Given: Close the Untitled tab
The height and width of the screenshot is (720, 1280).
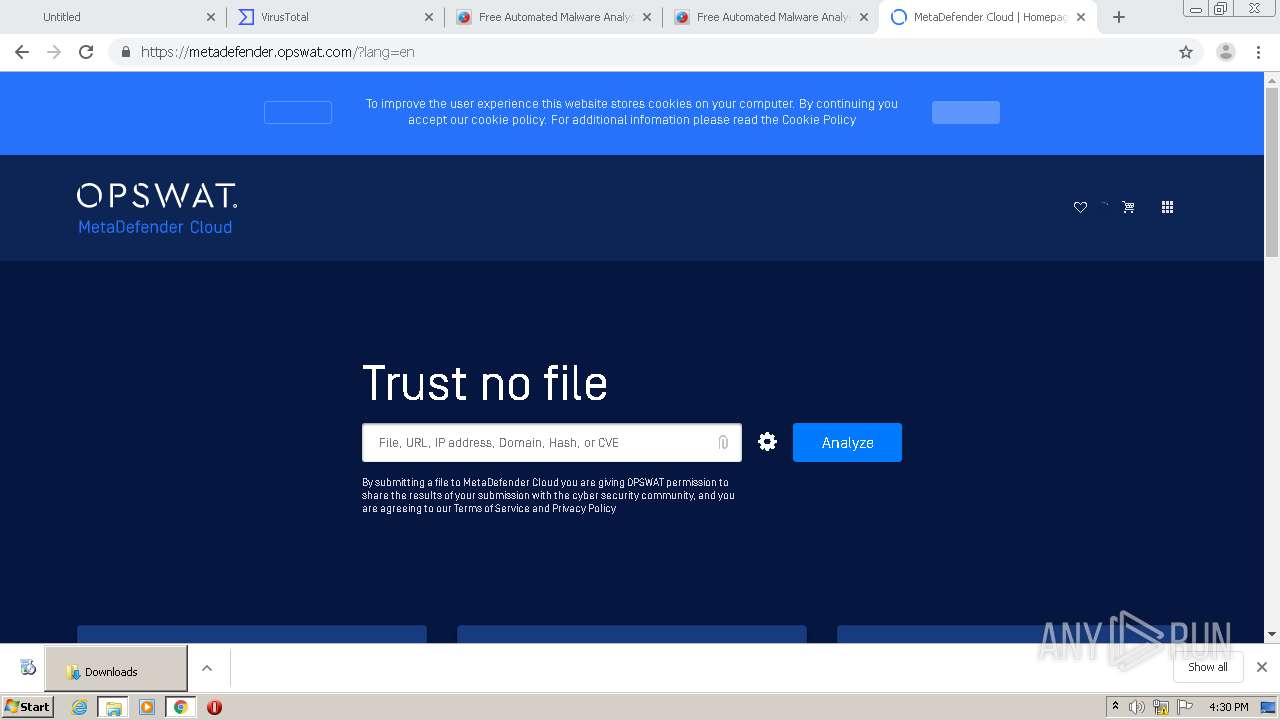Looking at the screenshot, I should 211,17.
